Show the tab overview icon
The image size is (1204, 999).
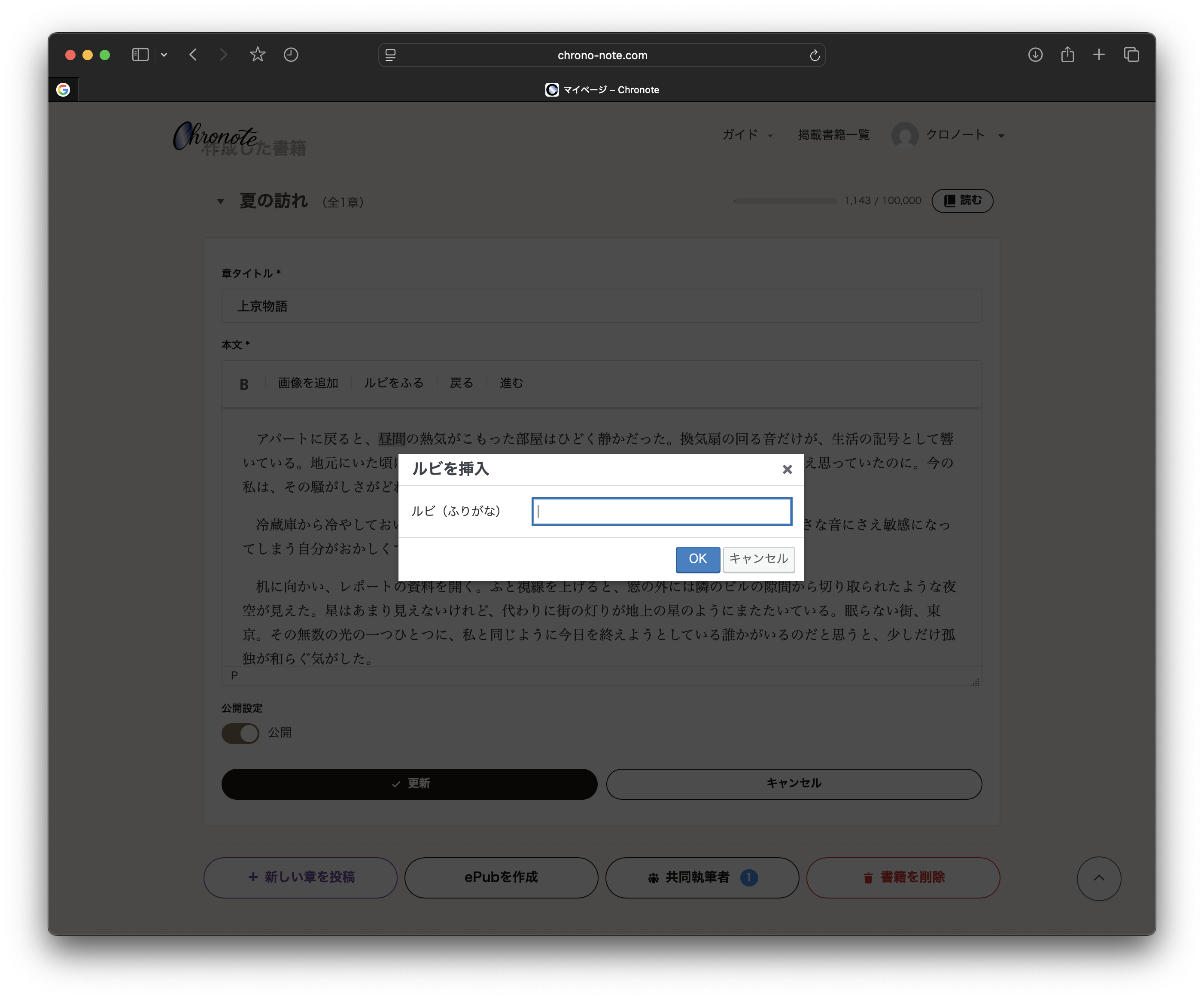(1131, 55)
